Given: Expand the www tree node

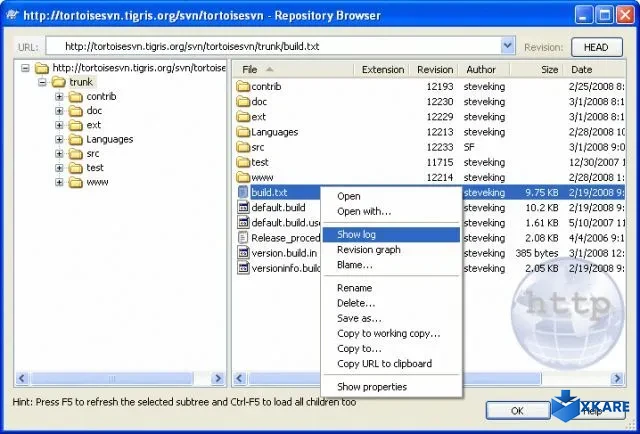Looking at the screenshot, I should point(59,182).
